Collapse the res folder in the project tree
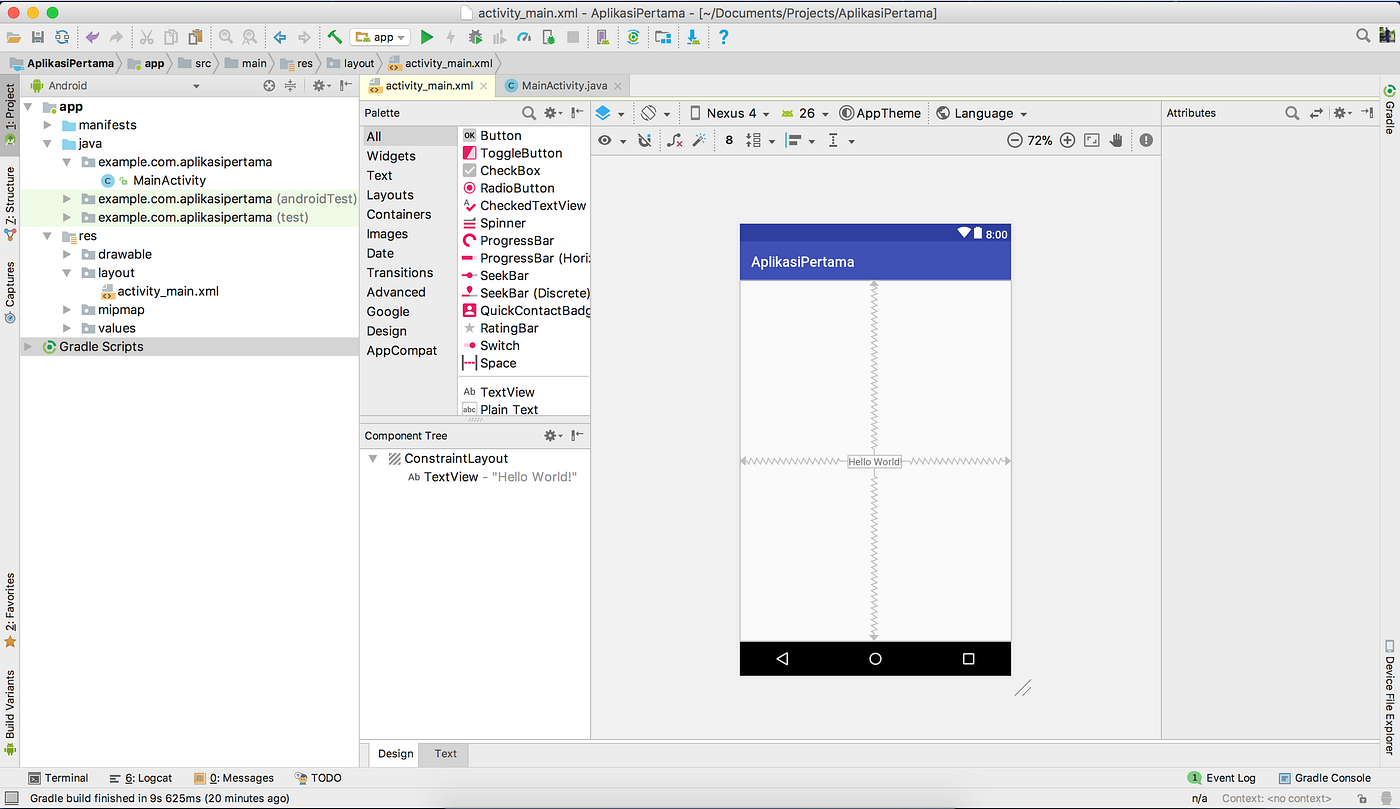The height and width of the screenshot is (809, 1400). coord(47,235)
